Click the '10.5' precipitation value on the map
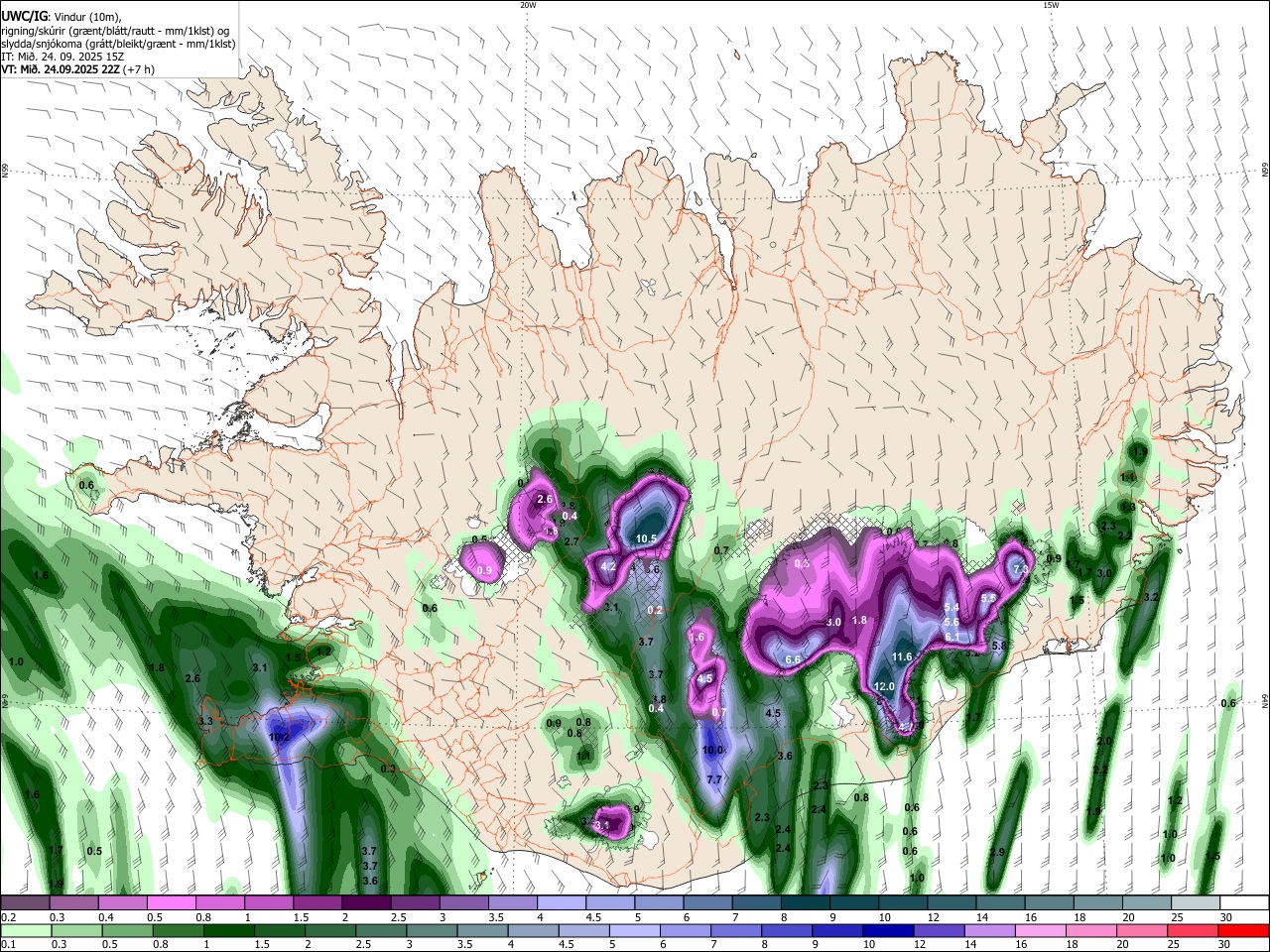Image resolution: width=1270 pixels, height=952 pixels. [x=647, y=538]
